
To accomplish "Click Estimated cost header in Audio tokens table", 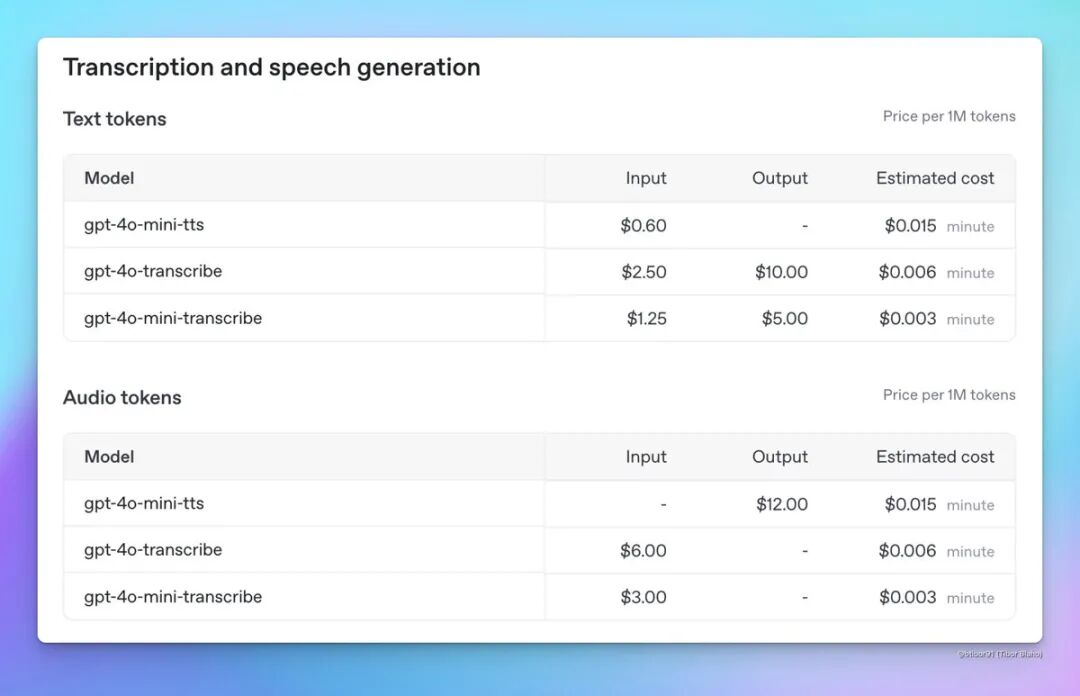I will point(935,457).
